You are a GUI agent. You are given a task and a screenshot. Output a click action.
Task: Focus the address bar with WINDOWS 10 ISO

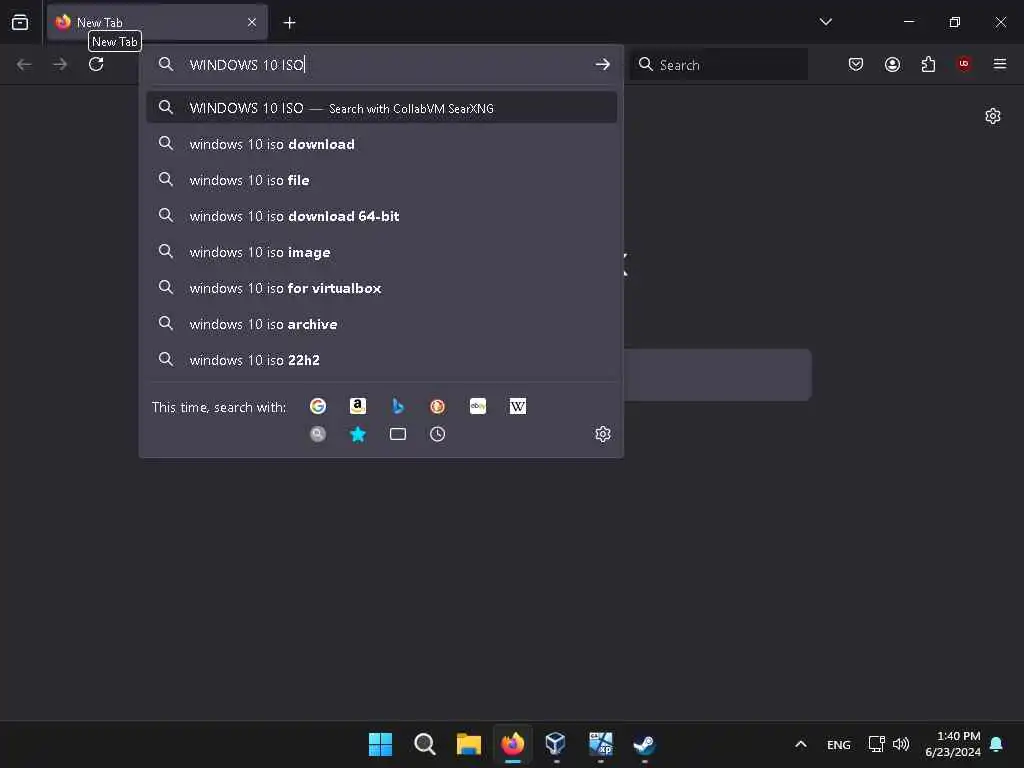(x=382, y=64)
